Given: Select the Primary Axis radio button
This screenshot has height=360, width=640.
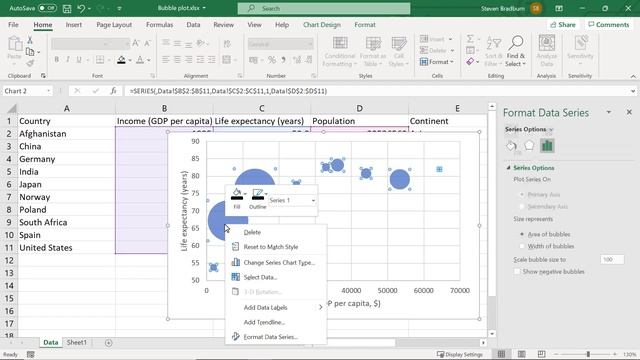Looking at the screenshot, I should pos(522,195).
